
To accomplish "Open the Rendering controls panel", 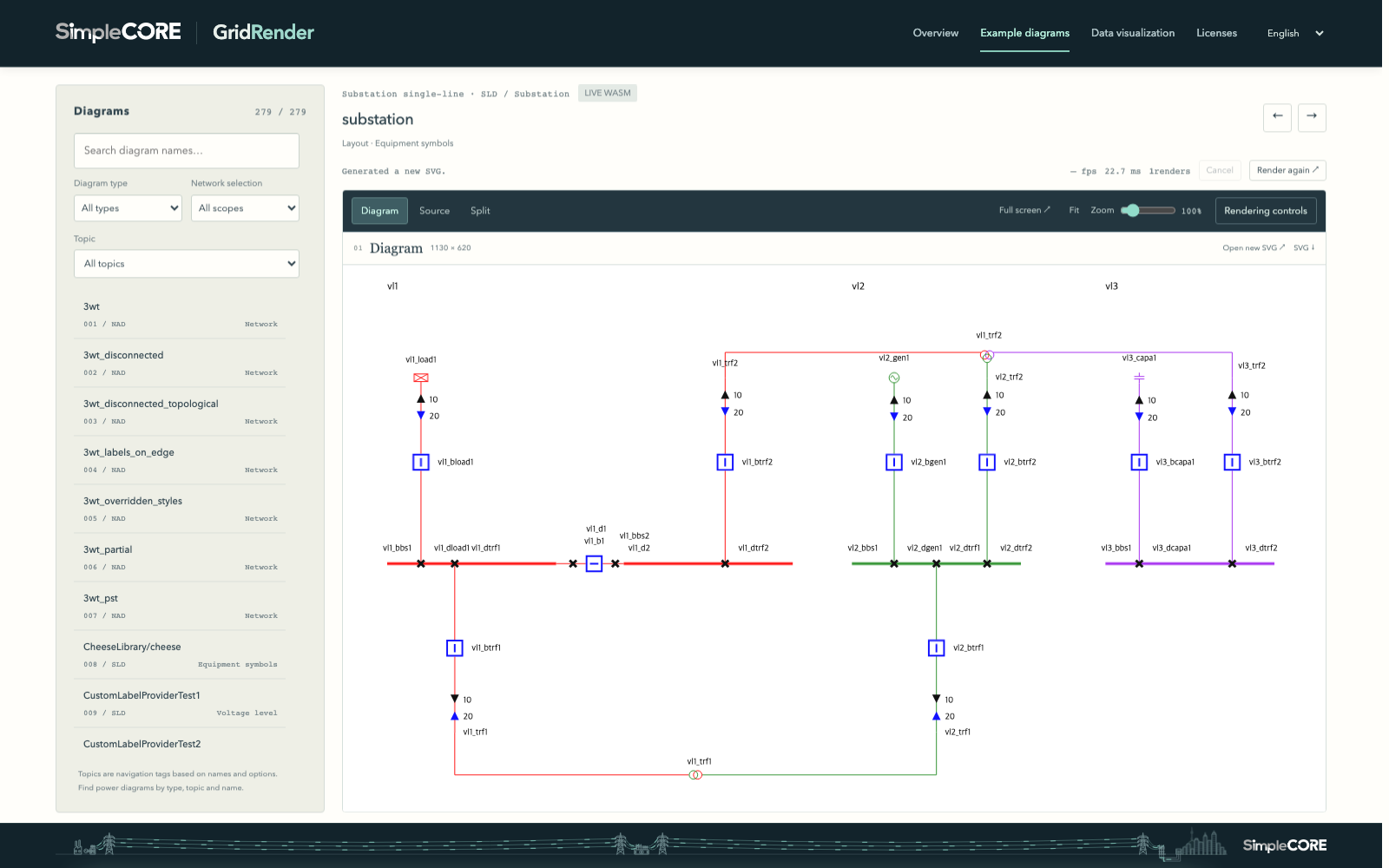I will tap(1266, 211).
